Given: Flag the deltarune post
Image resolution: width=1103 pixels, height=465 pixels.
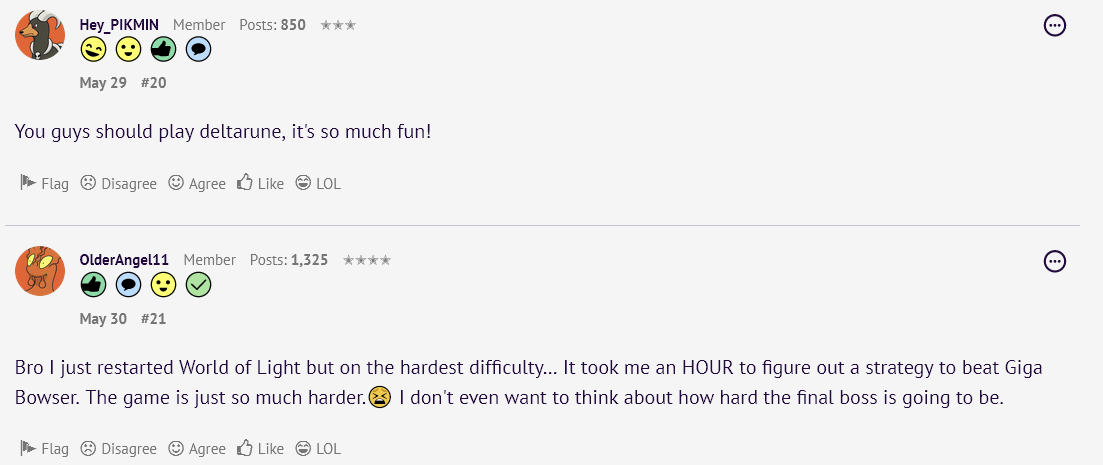Looking at the screenshot, I should pyautogui.click(x=45, y=184).
